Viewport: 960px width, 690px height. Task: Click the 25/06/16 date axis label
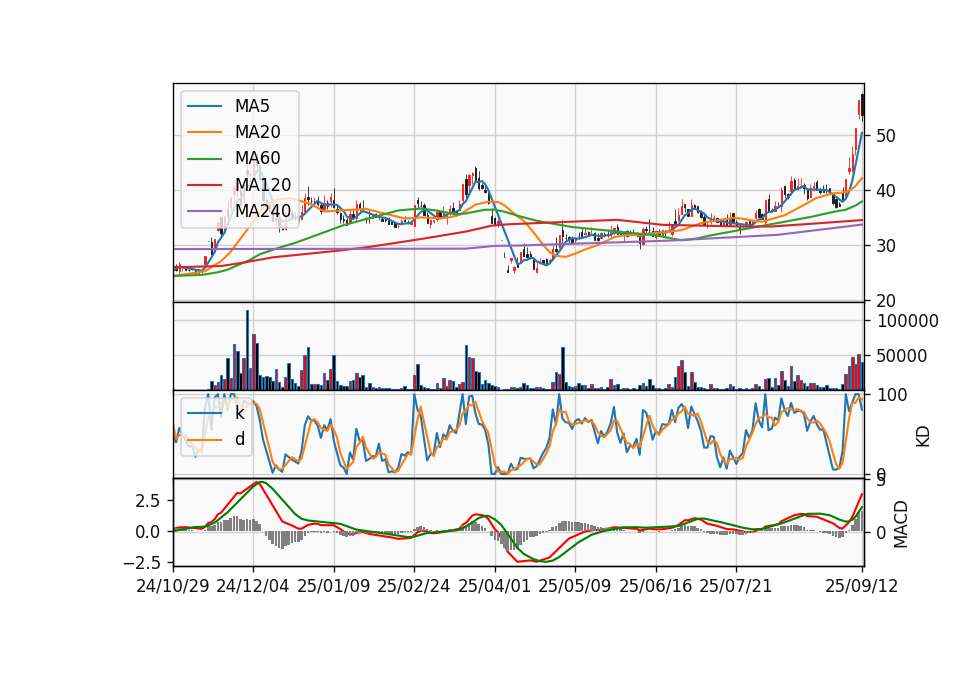coord(656,587)
